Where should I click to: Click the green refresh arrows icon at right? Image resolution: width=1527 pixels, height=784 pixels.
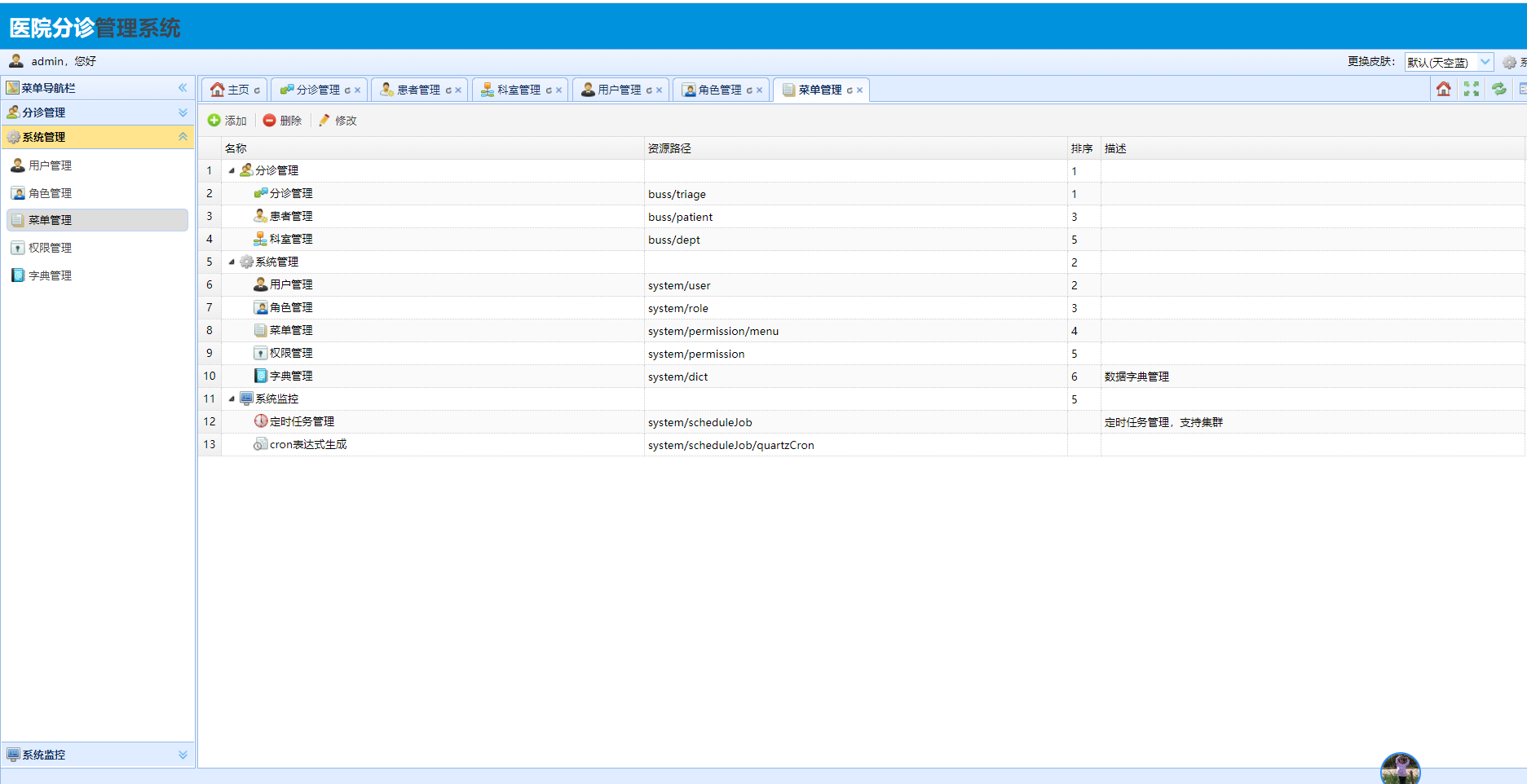tap(1498, 89)
